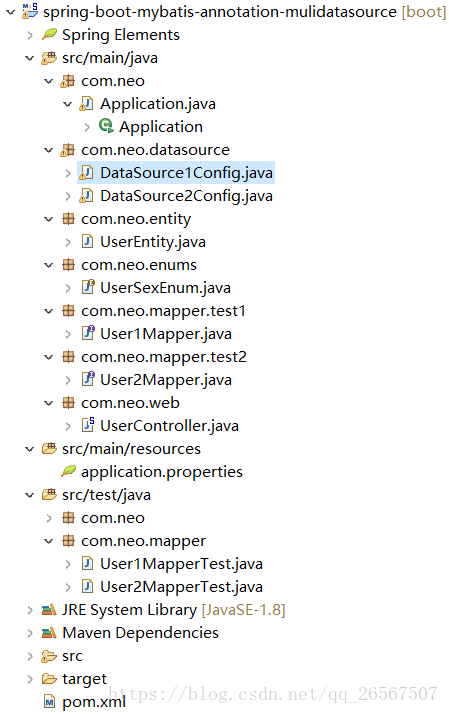This screenshot has width=449, height=714.
Task: Expand the JRE System Library node
Action: (x=30, y=610)
